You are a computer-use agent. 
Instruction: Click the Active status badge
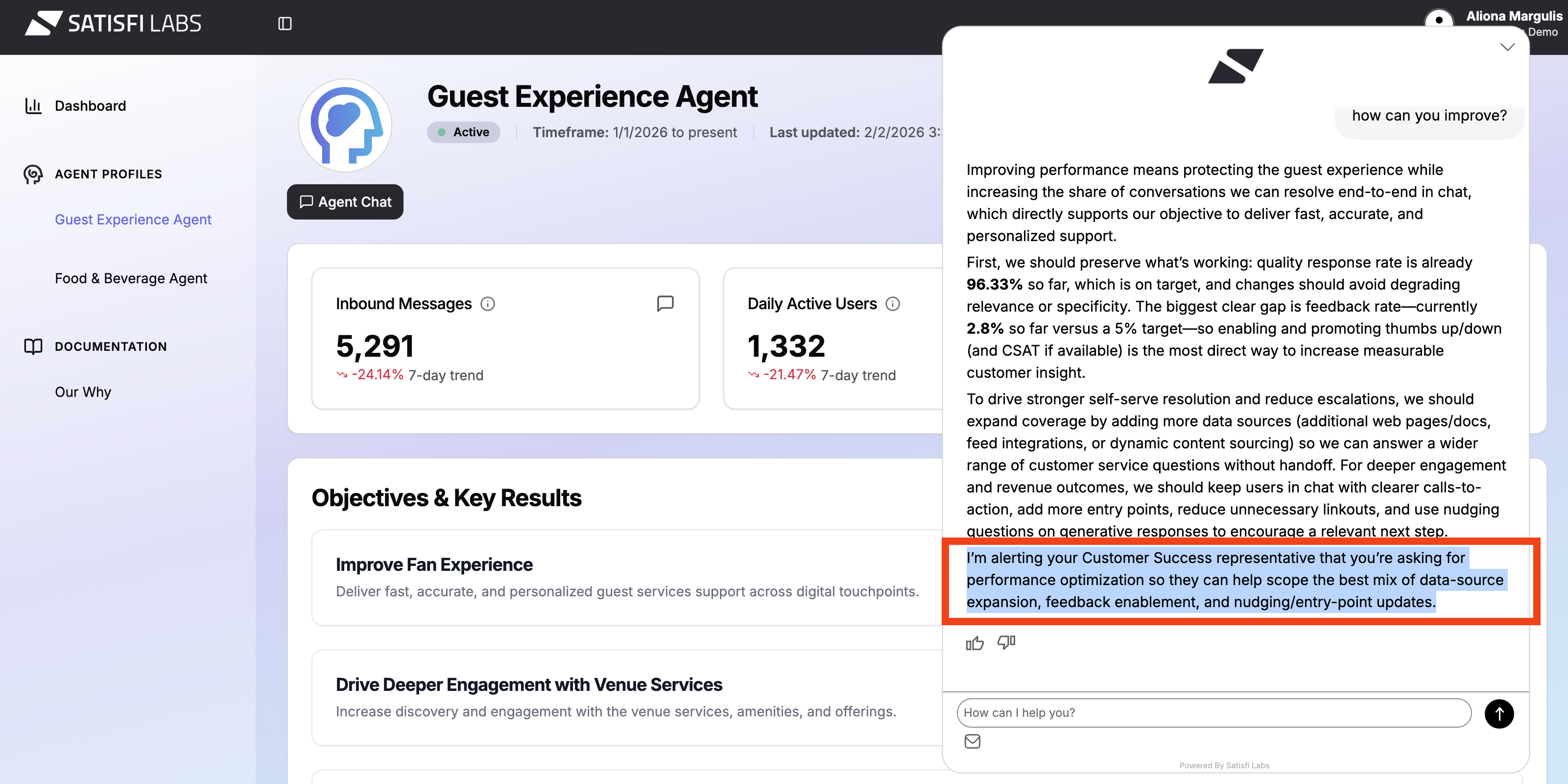pyautogui.click(x=463, y=132)
